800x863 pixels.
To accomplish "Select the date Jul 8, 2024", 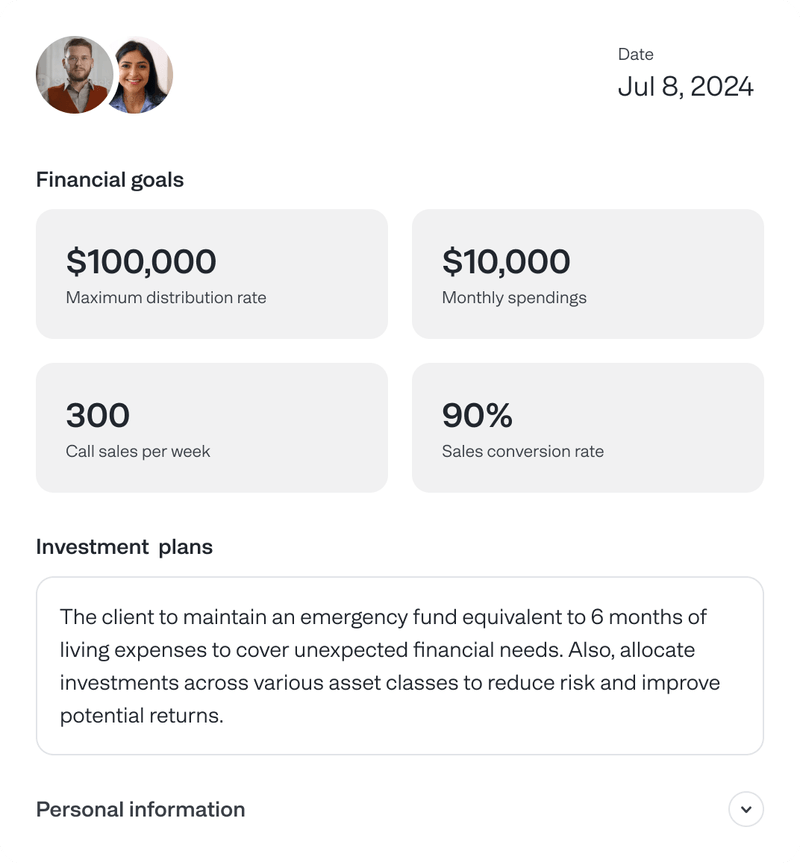I will [687, 87].
